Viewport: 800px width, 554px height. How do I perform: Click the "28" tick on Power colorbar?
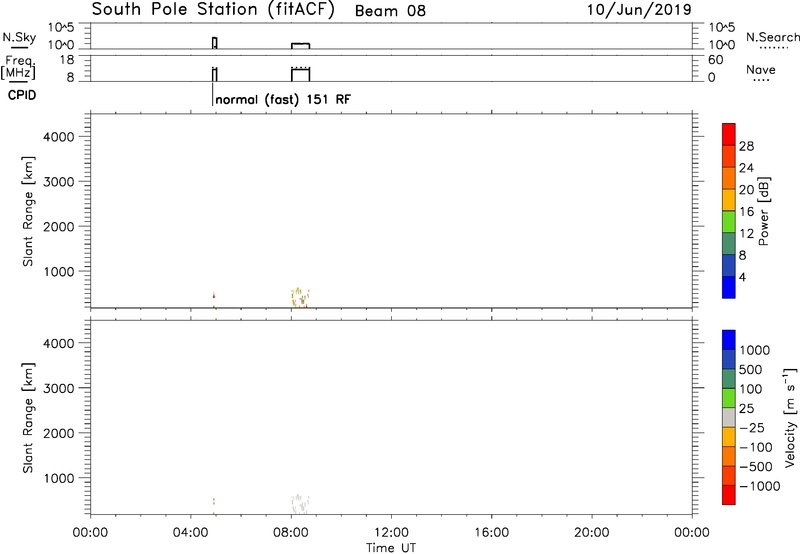click(746, 146)
